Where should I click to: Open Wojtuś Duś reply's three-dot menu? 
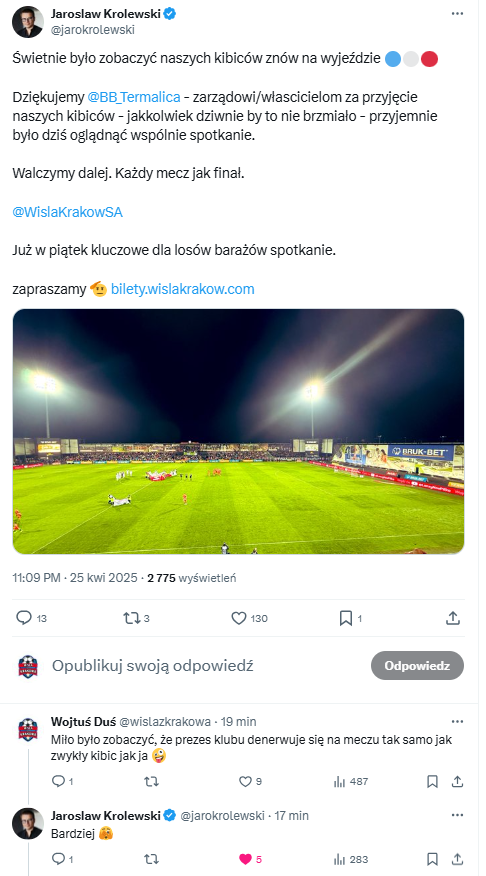click(x=458, y=721)
